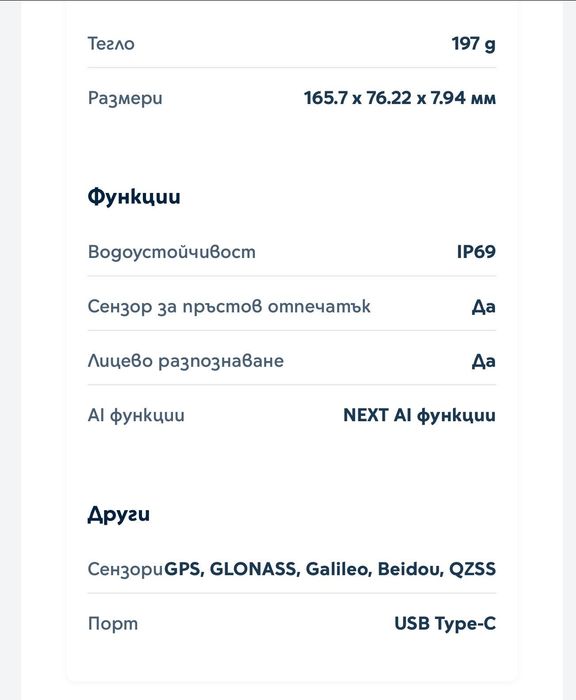This screenshot has width=576, height=700.
Task: Click the Да value for fingerprint sensor
Action: [484, 307]
